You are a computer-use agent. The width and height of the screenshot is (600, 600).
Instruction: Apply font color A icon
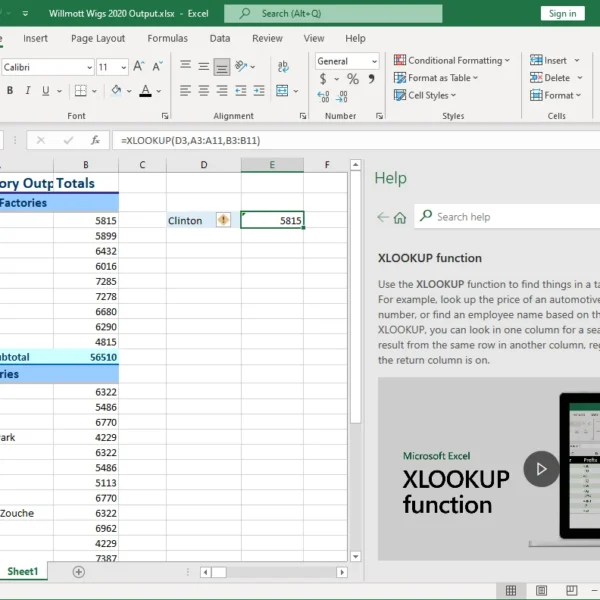click(145, 91)
